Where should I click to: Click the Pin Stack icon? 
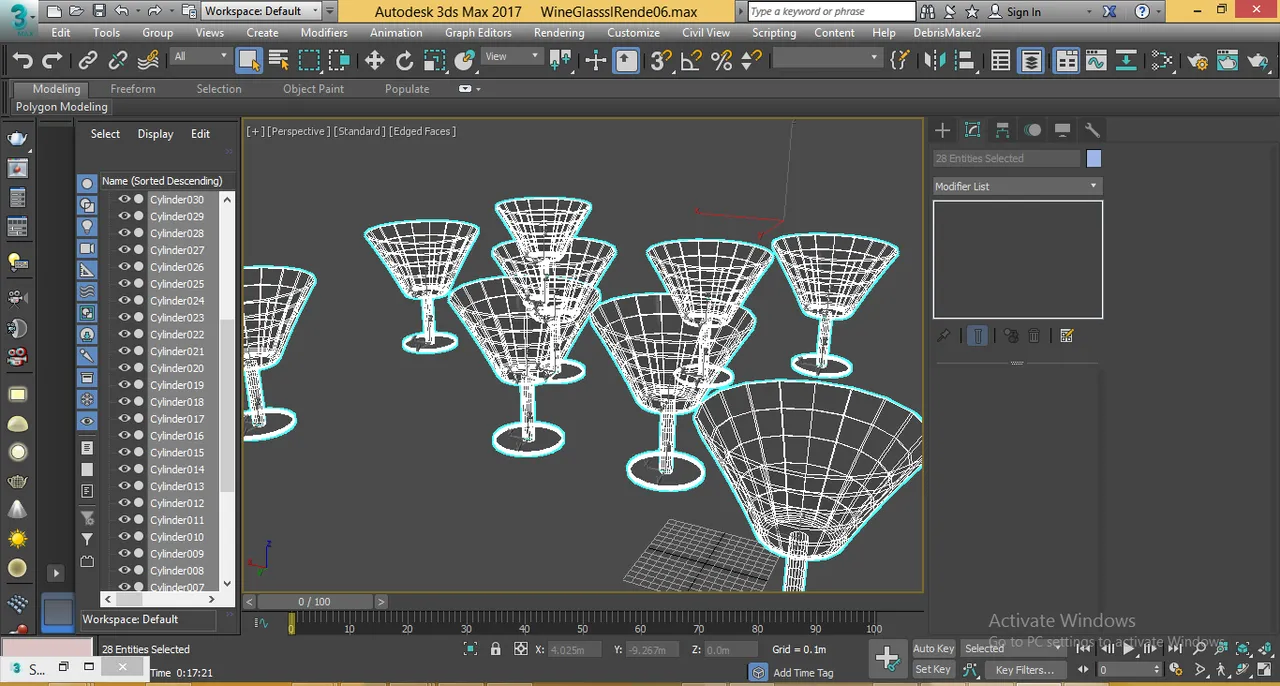click(943, 336)
